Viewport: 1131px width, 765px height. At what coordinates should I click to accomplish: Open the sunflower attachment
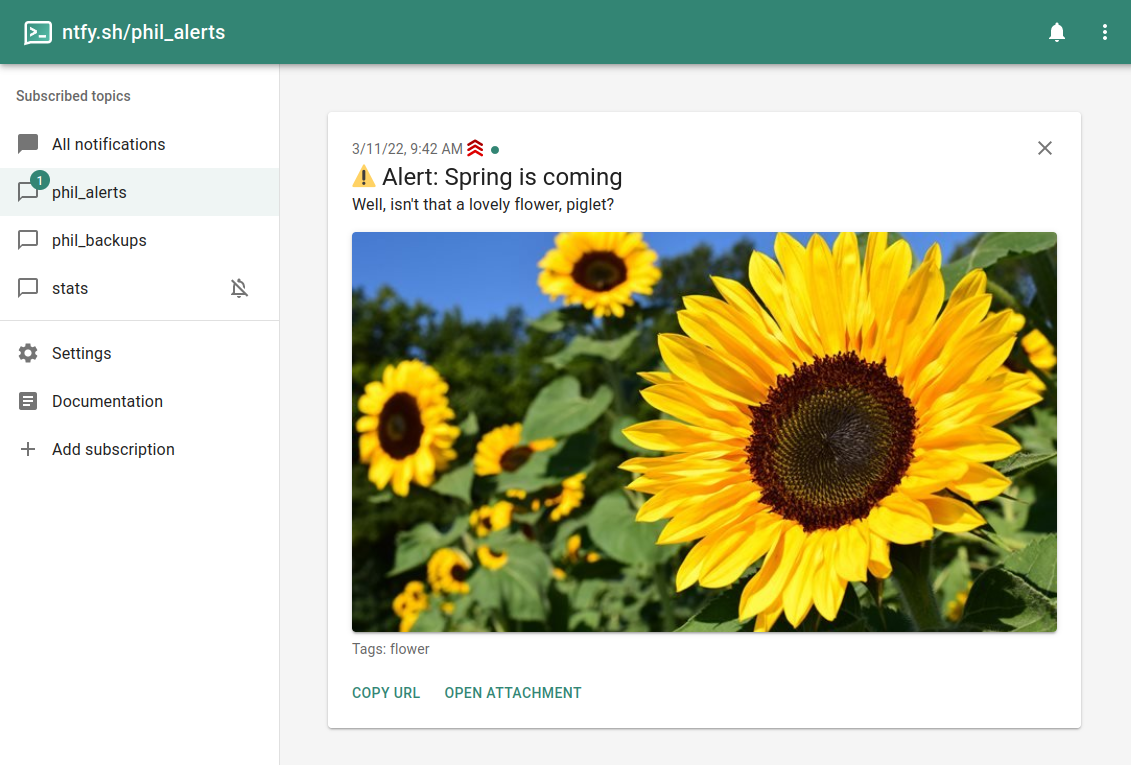tap(513, 692)
